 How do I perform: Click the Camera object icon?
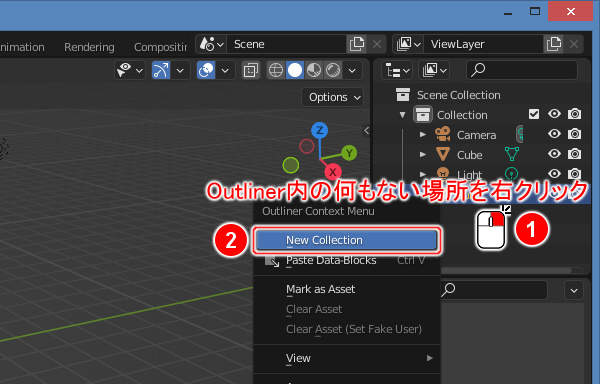coord(443,134)
